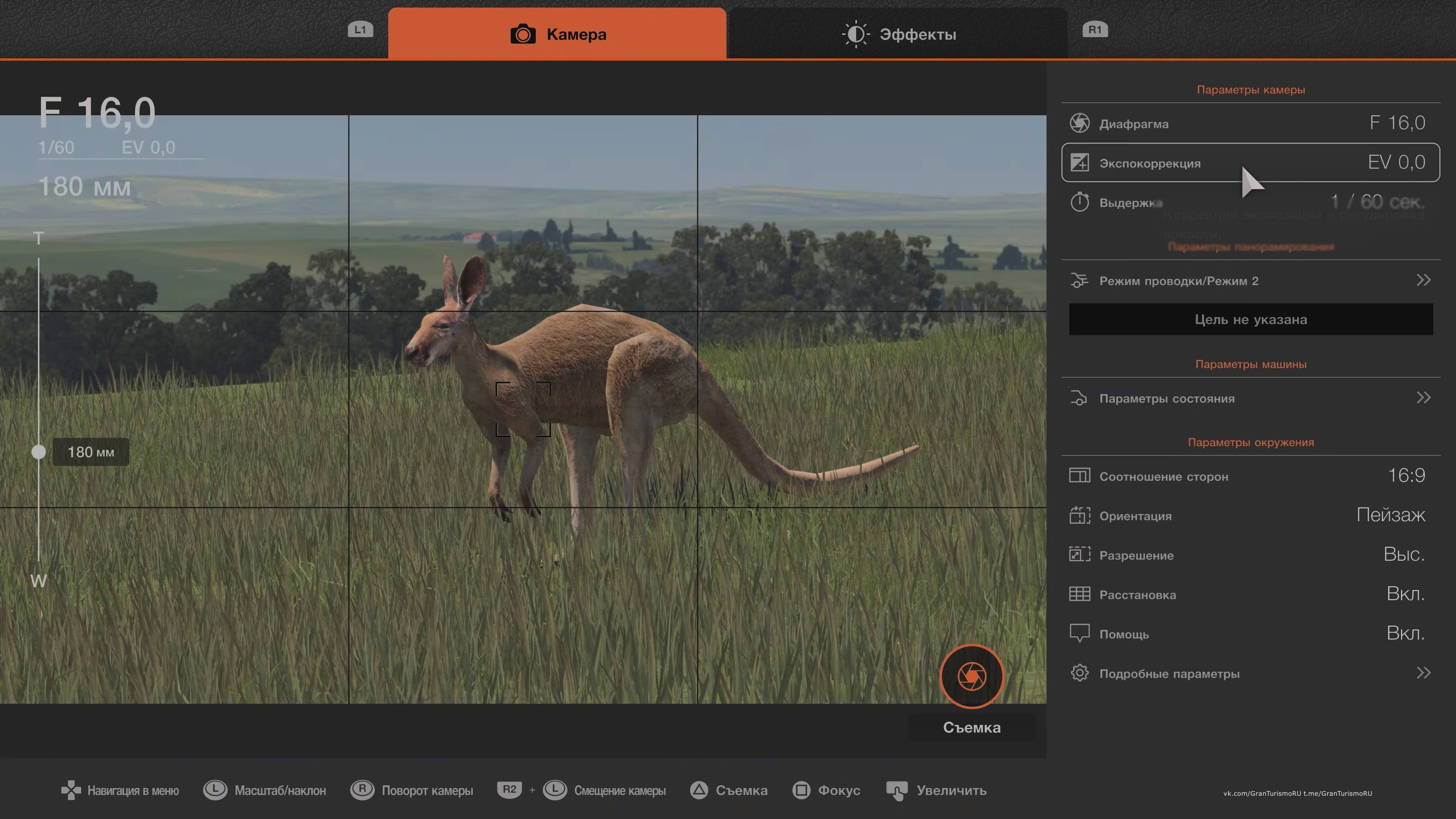
Task: Expand Подробные параметры chevron
Action: [x=1423, y=673]
